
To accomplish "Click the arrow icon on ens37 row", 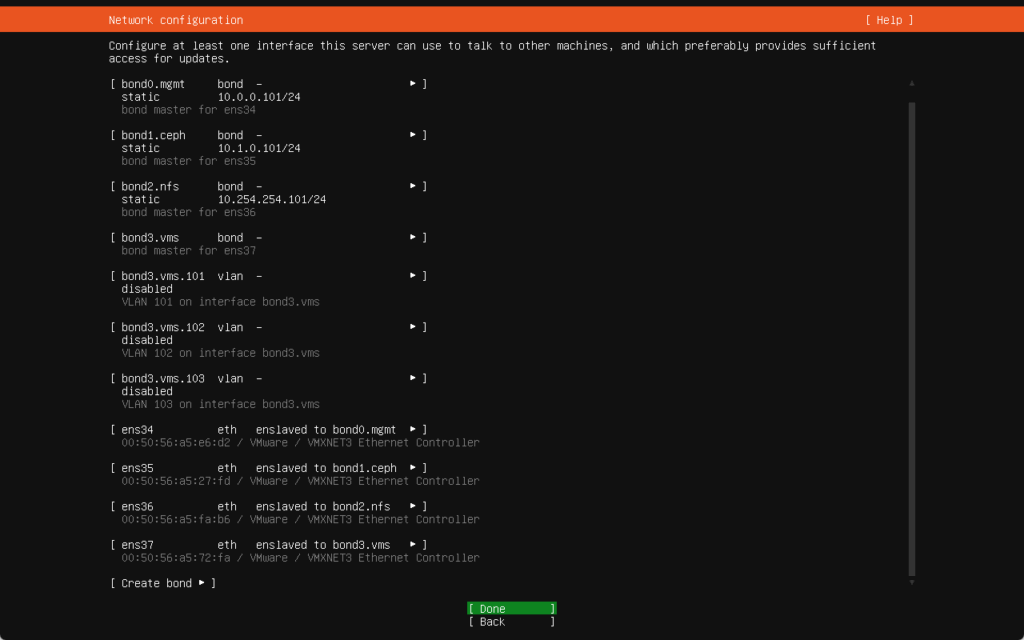I will coord(413,545).
